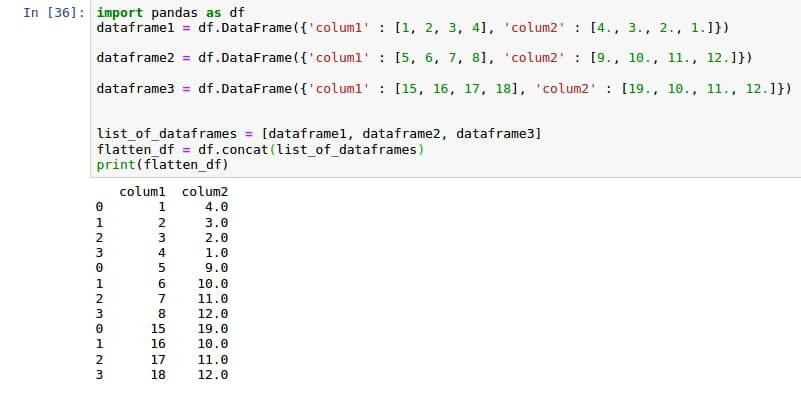Click the list_of_dataframes assignment line
The image size is (801, 393).
[319, 134]
